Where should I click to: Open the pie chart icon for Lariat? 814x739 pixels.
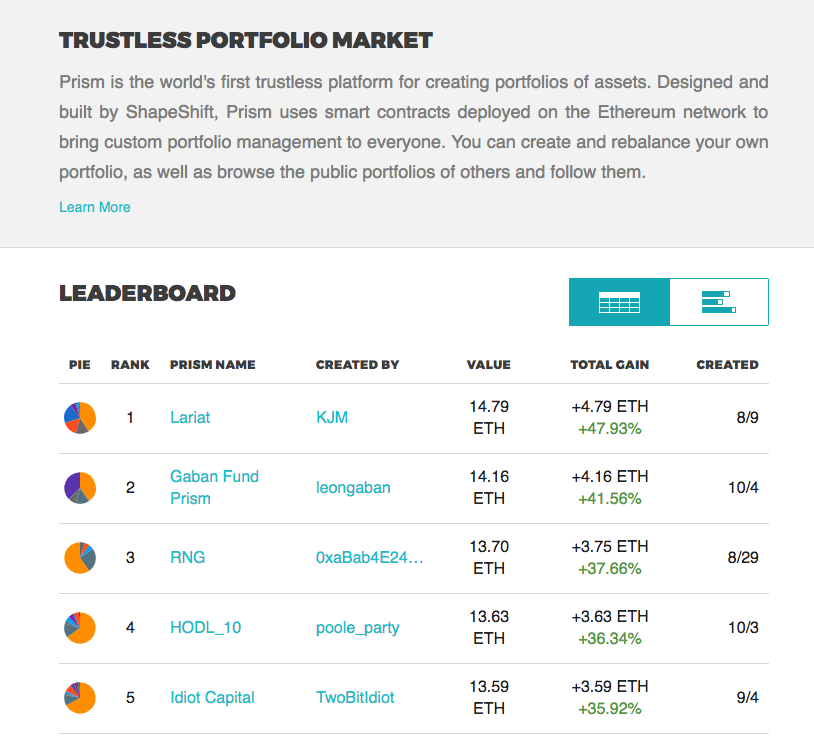79,417
